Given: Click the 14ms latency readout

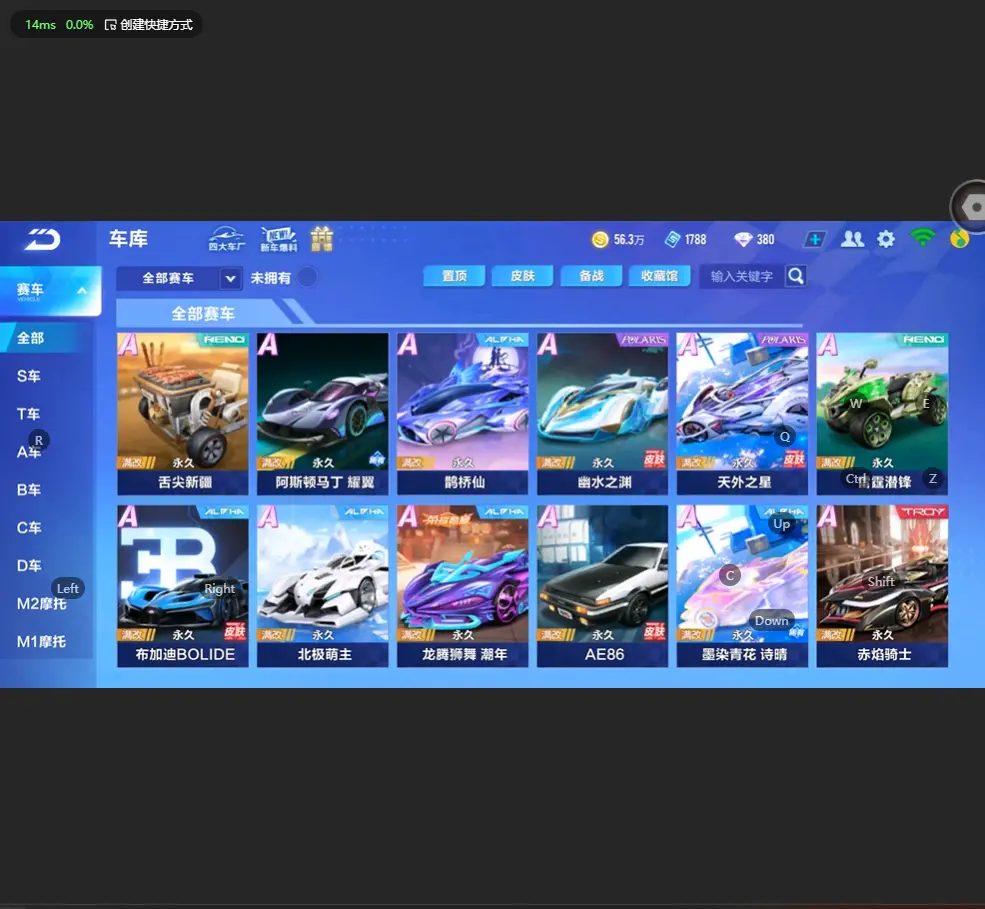Looking at the screenshot, I should [40, 25].
